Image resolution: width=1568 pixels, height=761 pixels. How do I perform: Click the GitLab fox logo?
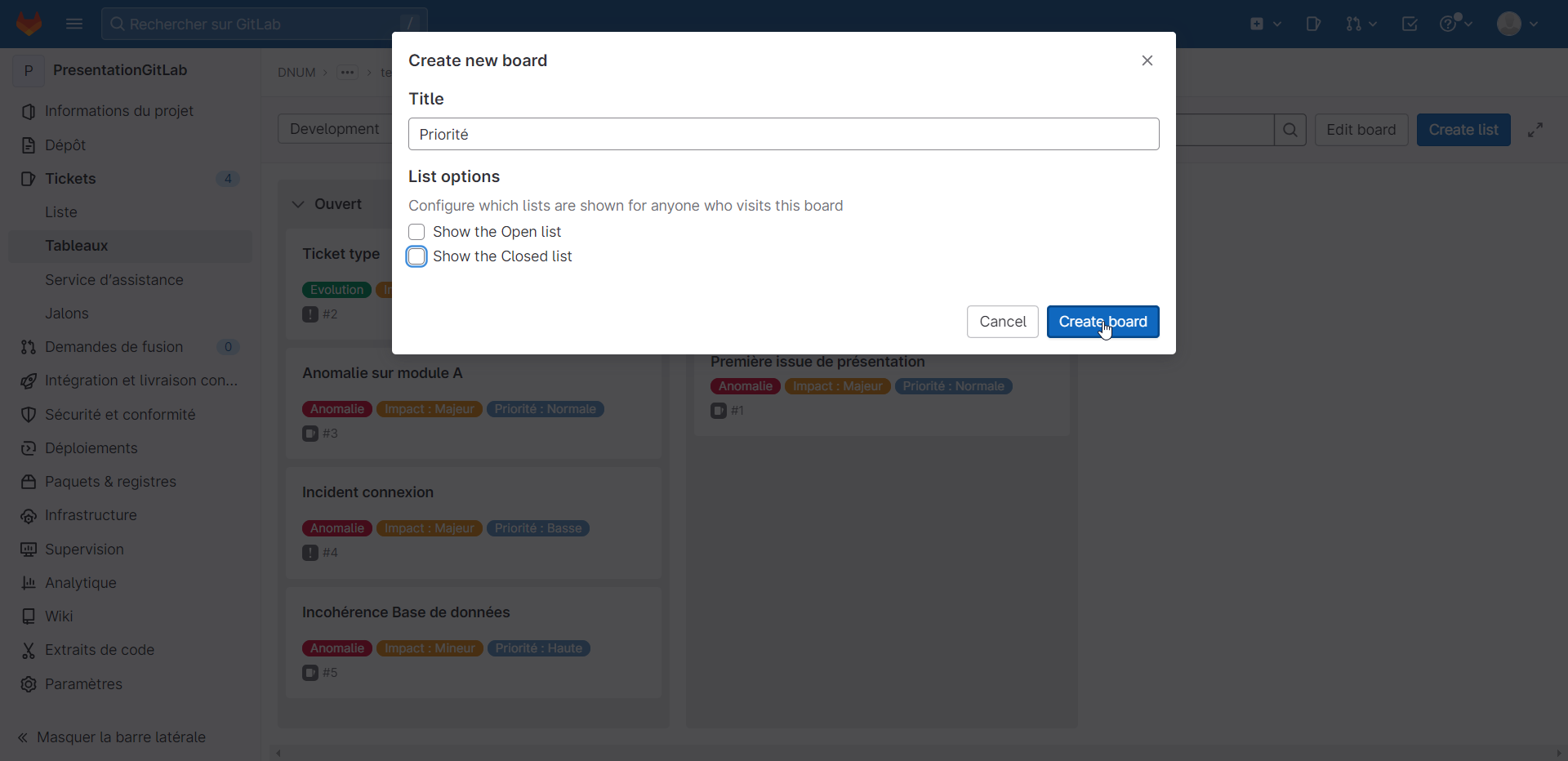[29, 24]
